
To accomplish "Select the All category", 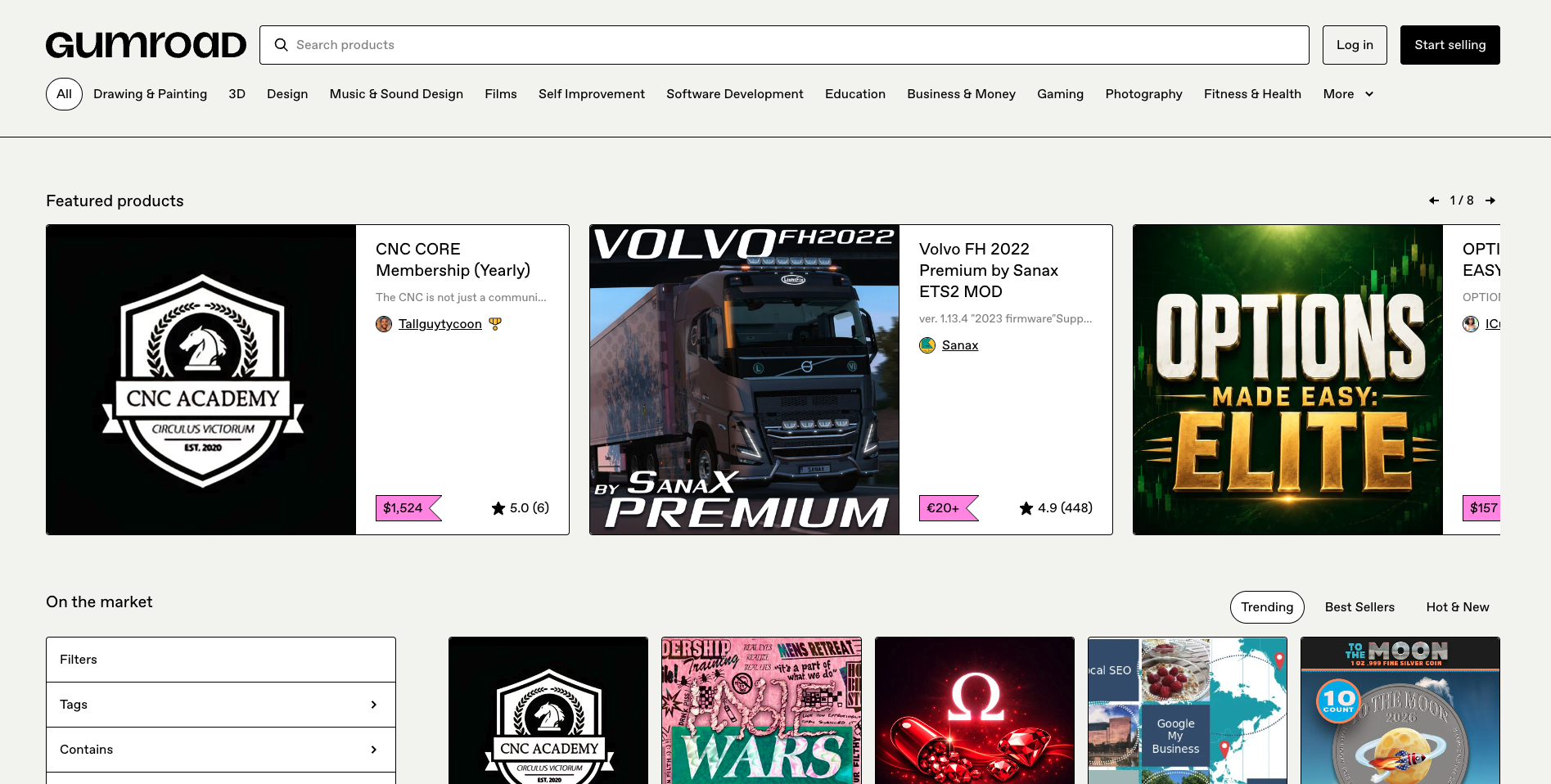I will 64,94.
